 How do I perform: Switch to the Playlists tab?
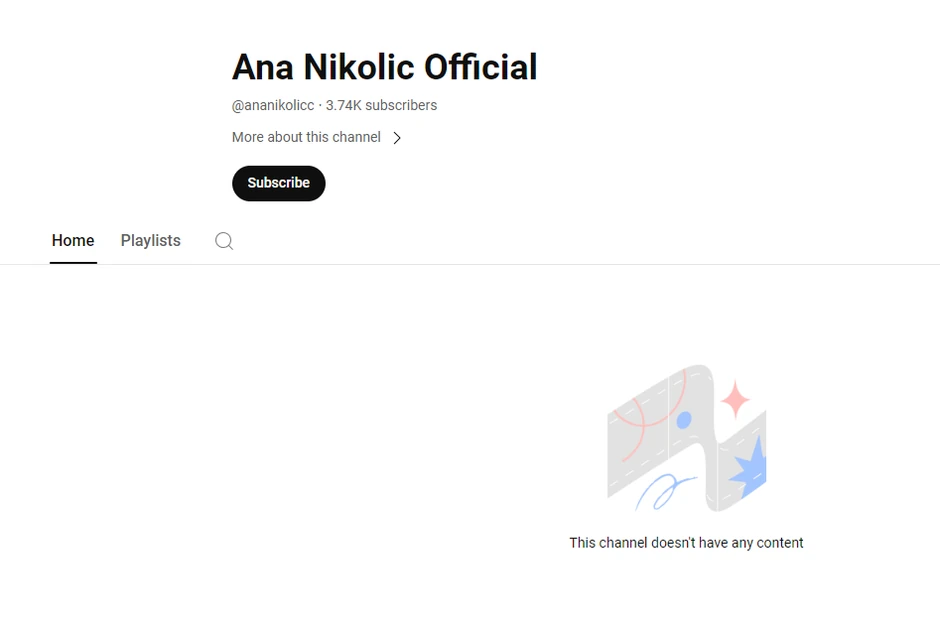pos(150,241)
